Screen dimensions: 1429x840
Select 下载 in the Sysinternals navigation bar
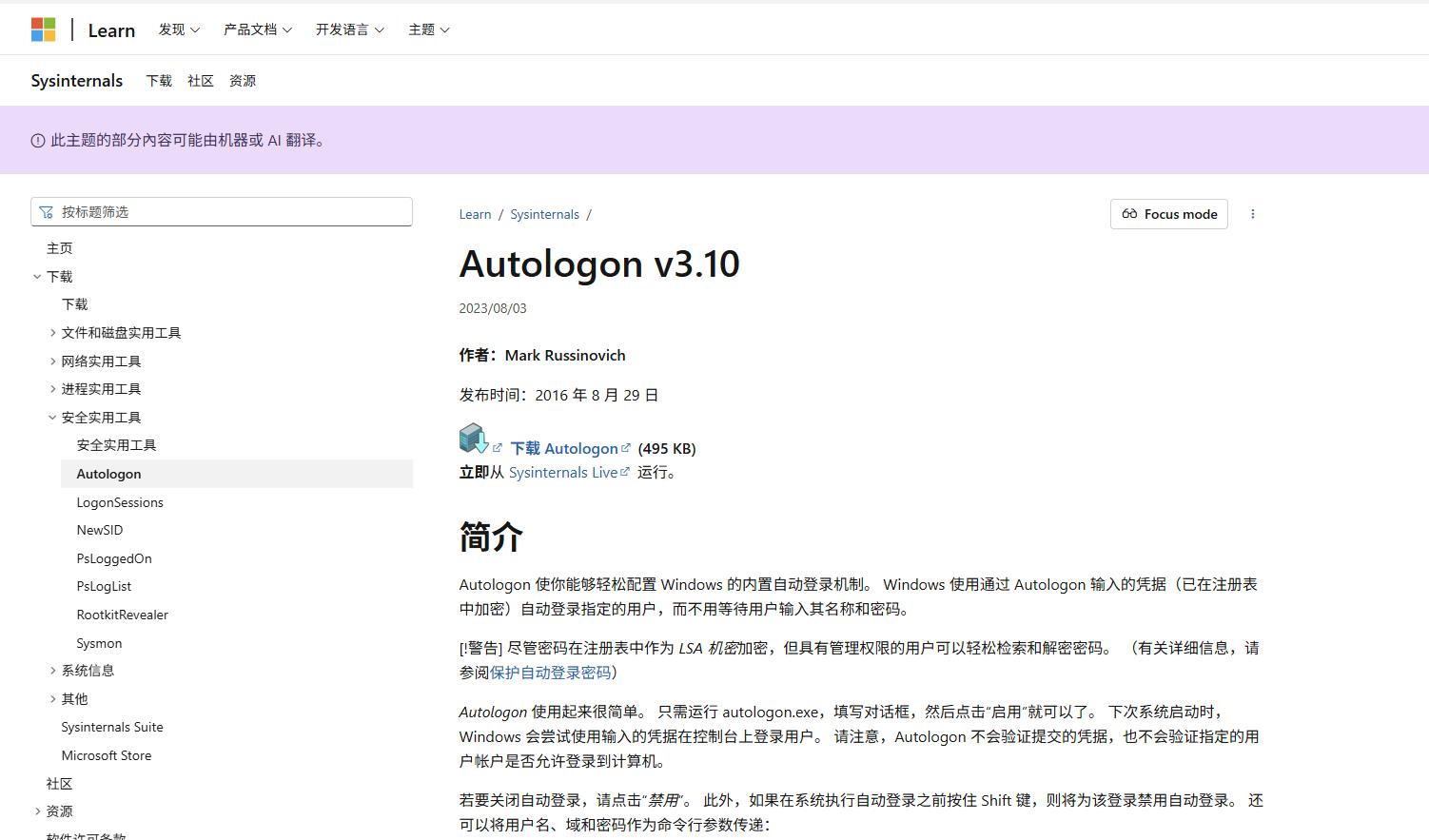(x=158, y=81)
